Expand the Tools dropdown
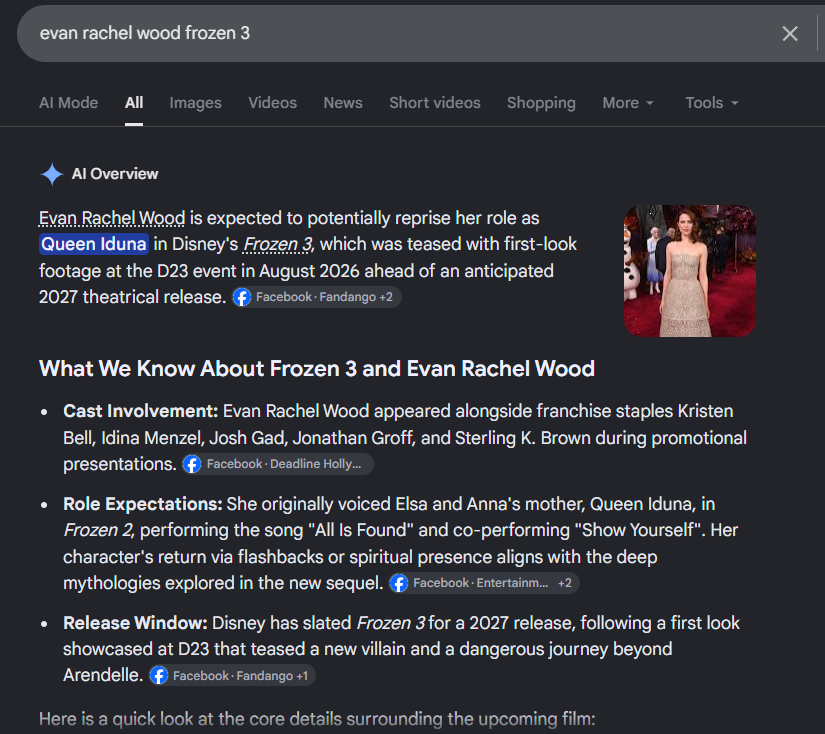The height and width of the screenshot is (734, 825). (711, 103)
